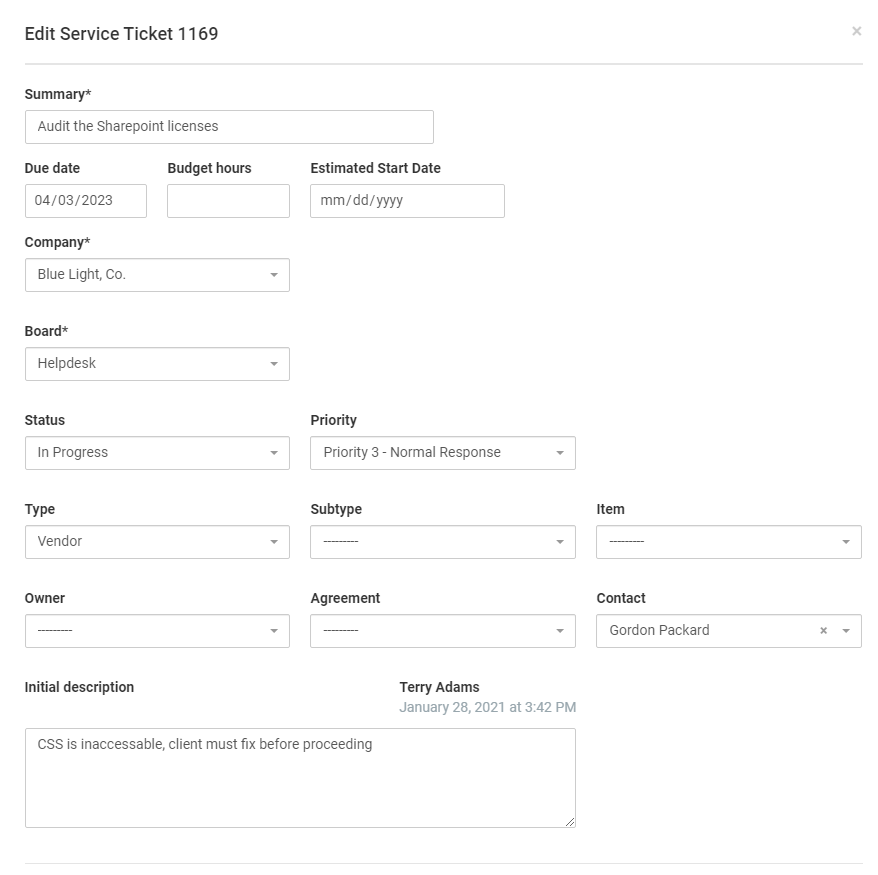The image size is (878, 875).
Task: Click the Type label
Action: [40, 509]
